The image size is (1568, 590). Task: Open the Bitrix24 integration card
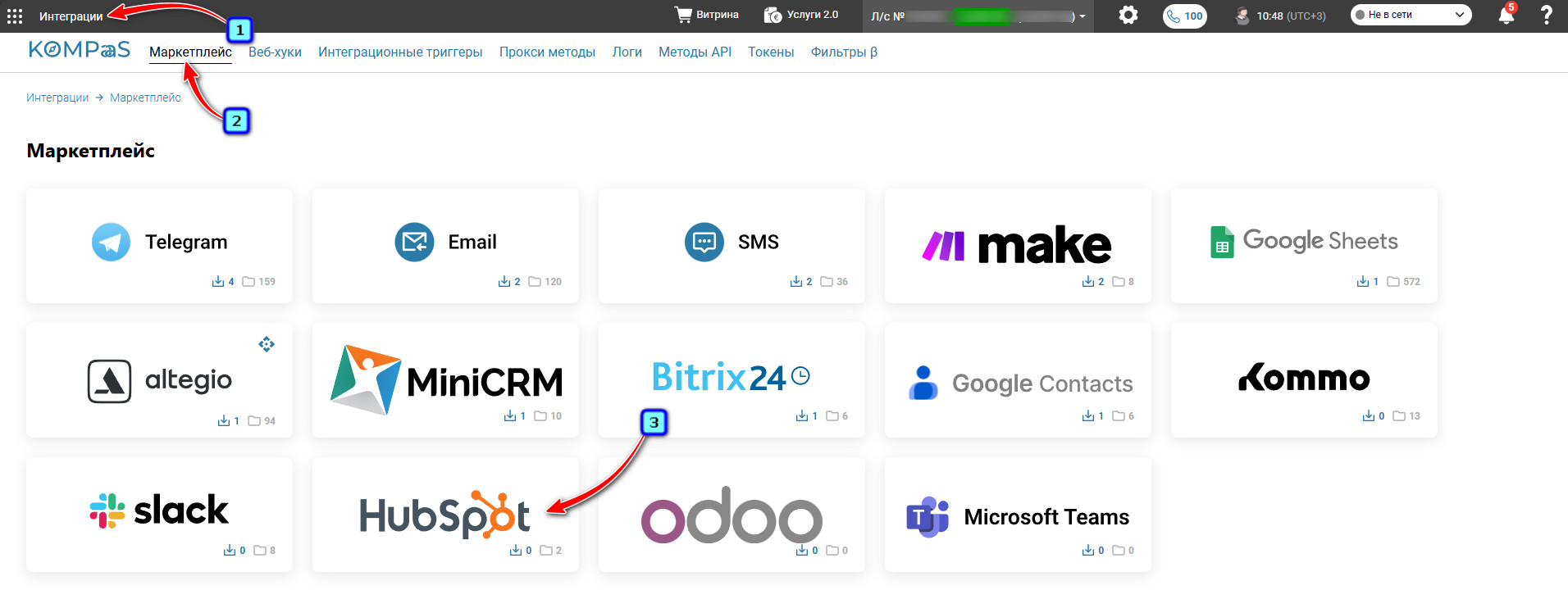732,380
